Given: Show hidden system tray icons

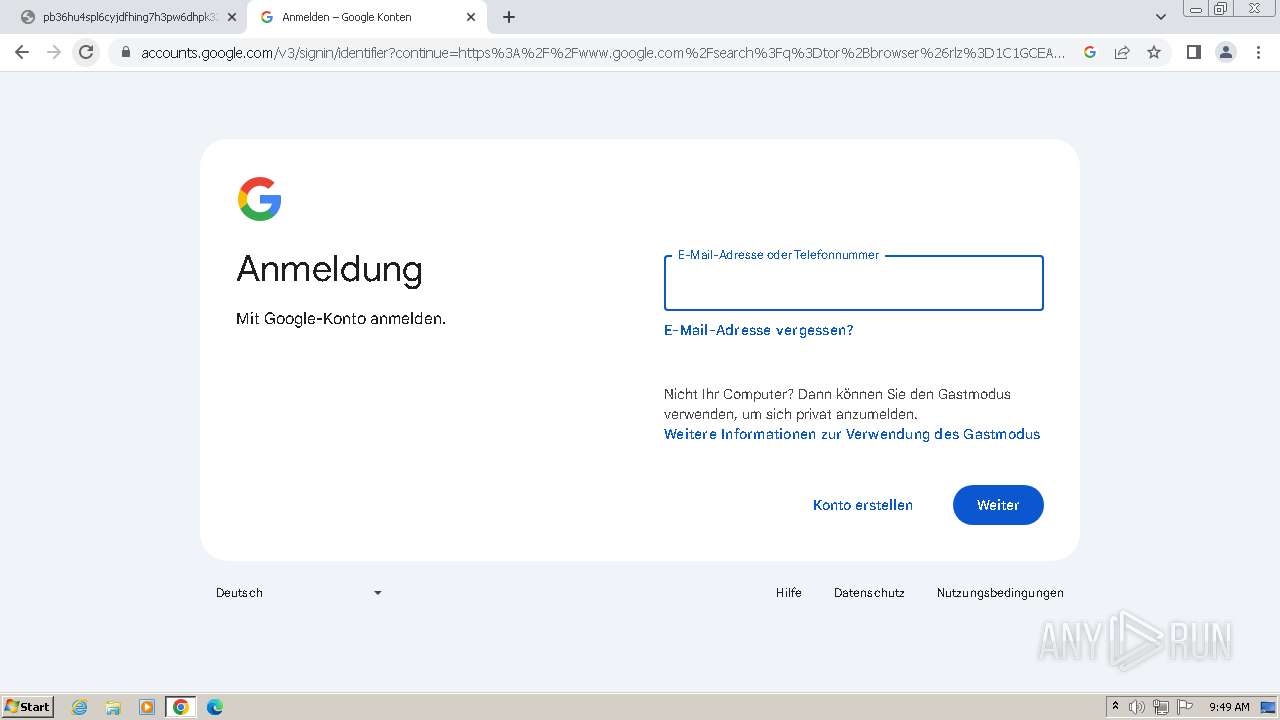Looking at the screenshot, I should pos(1115,707).
